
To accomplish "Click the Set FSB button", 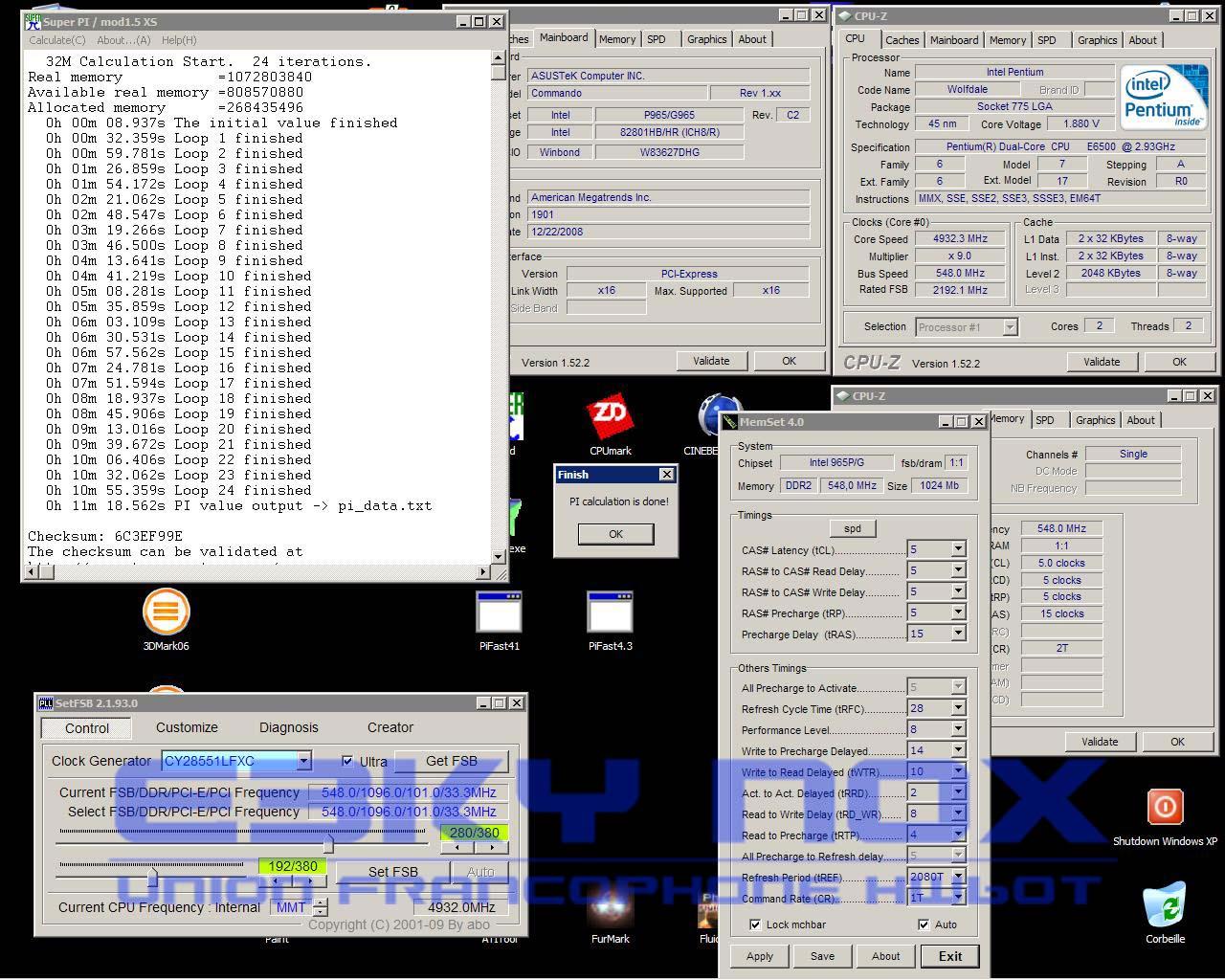I will coord(393,872).
